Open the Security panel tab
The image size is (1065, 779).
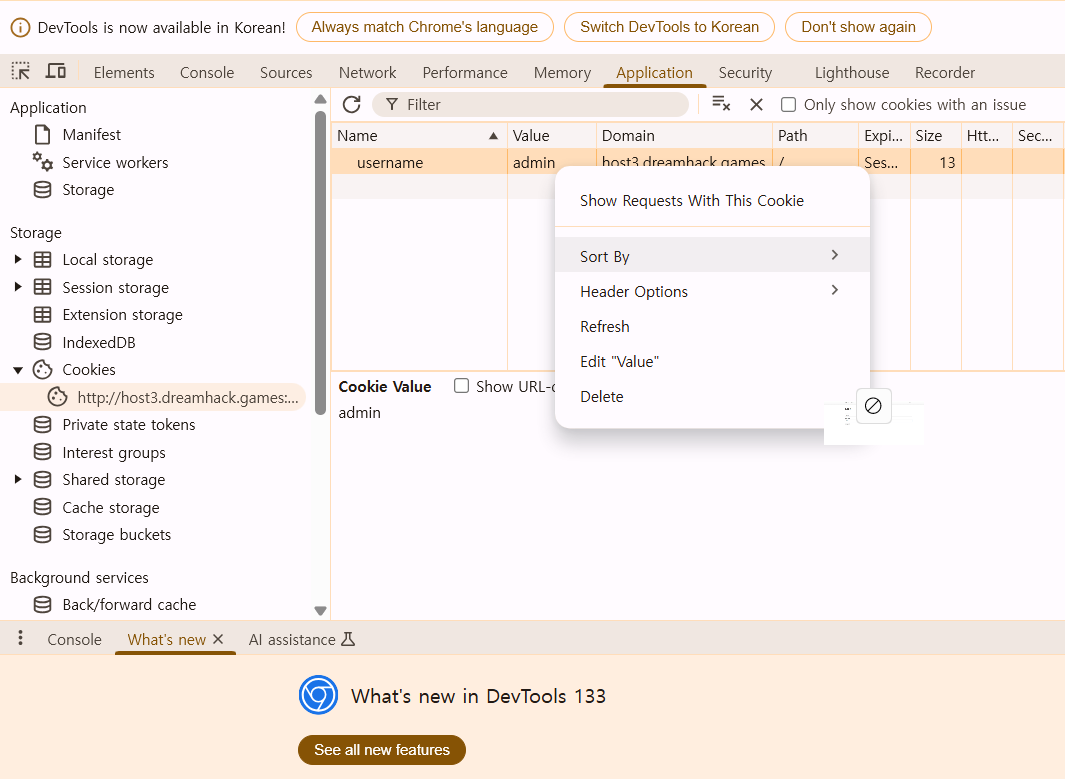745,72
